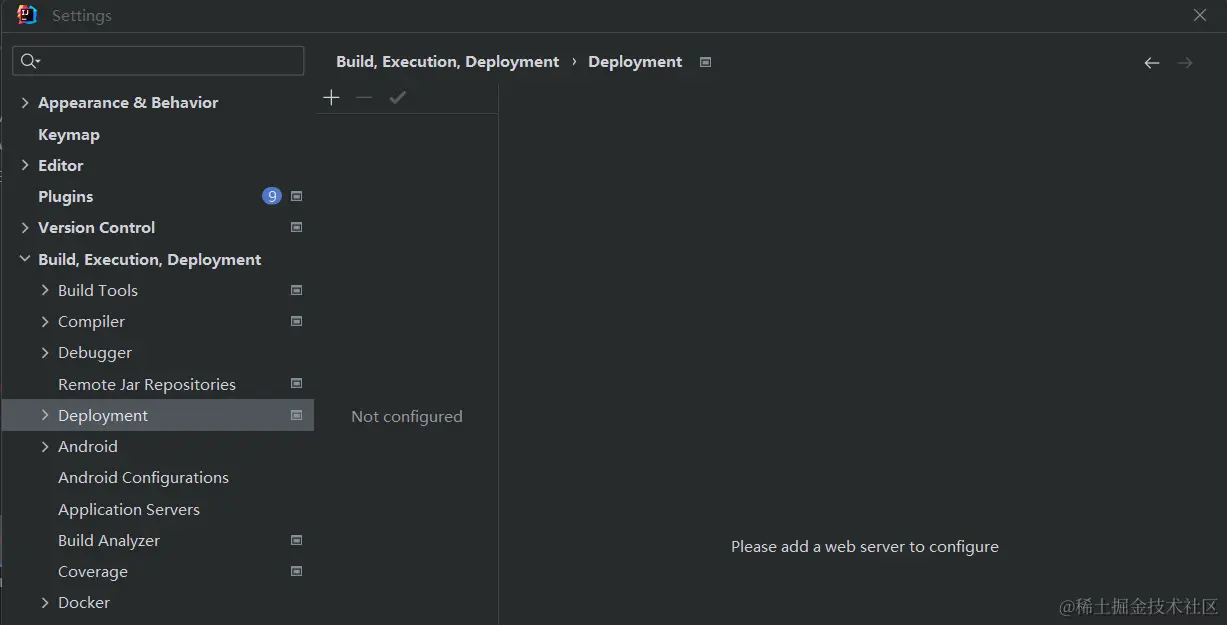Select Android Configurations in the tree

143,477
